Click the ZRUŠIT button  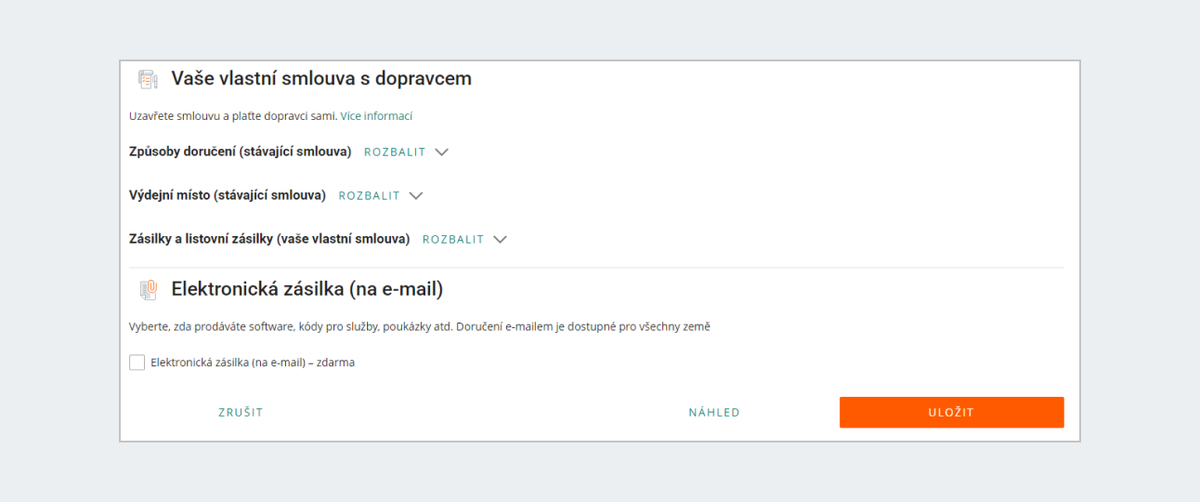pyautogui.click(x=241, y=412)
